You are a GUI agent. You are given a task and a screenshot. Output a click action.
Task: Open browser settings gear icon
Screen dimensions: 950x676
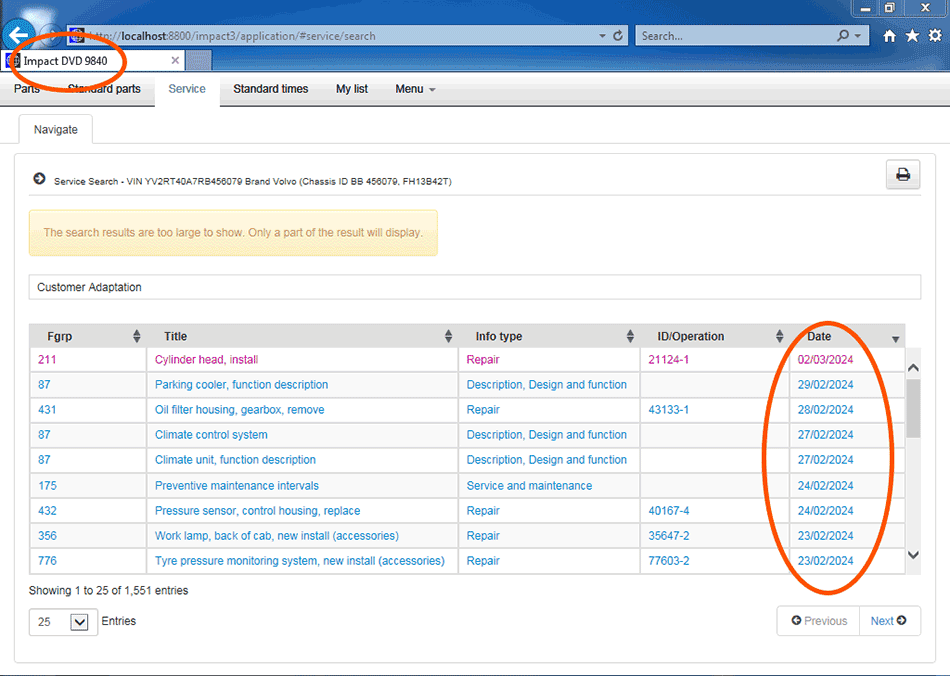(x=935, y=36)
